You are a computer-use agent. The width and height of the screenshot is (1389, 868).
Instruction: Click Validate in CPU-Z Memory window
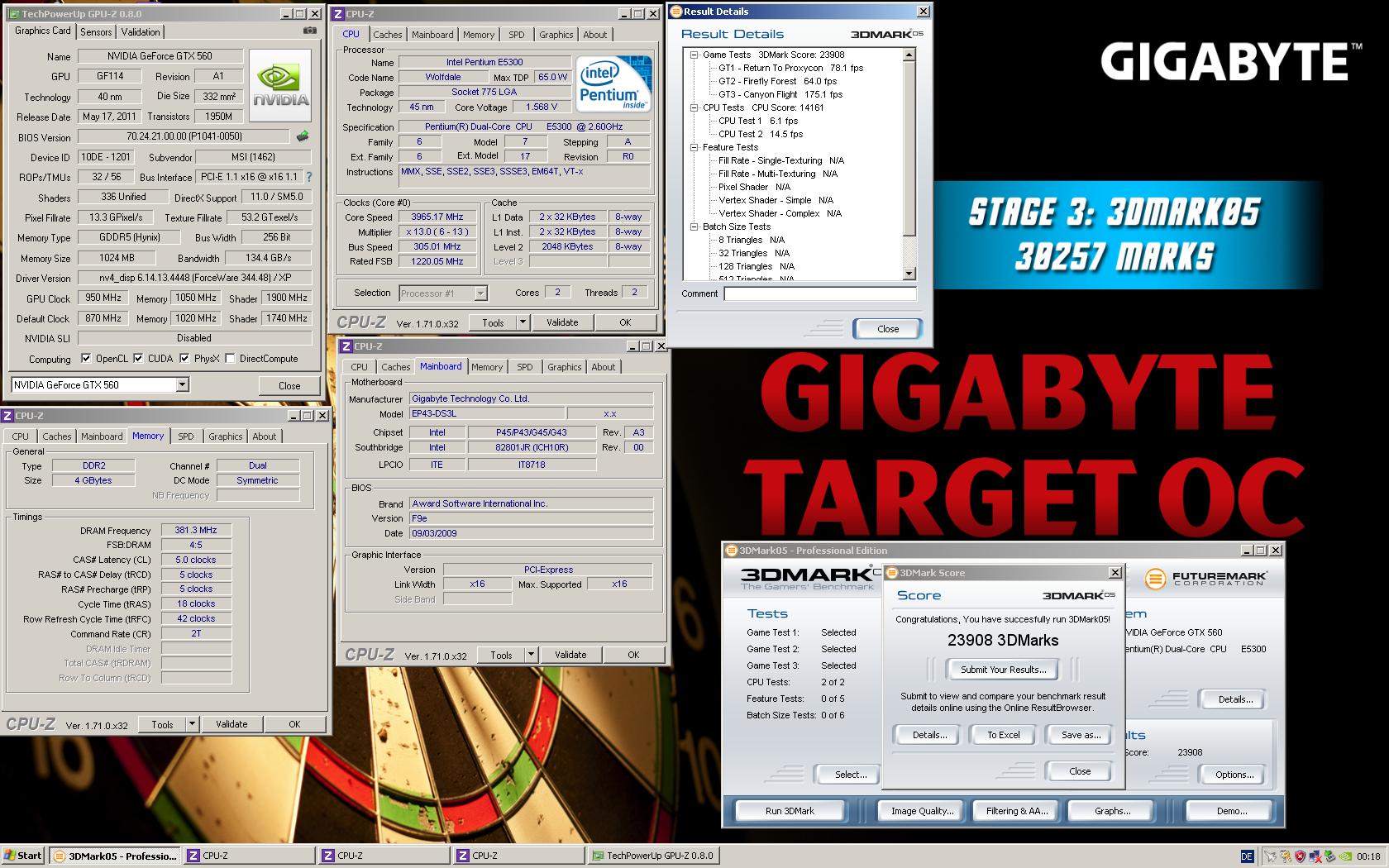tap(231, 724)
